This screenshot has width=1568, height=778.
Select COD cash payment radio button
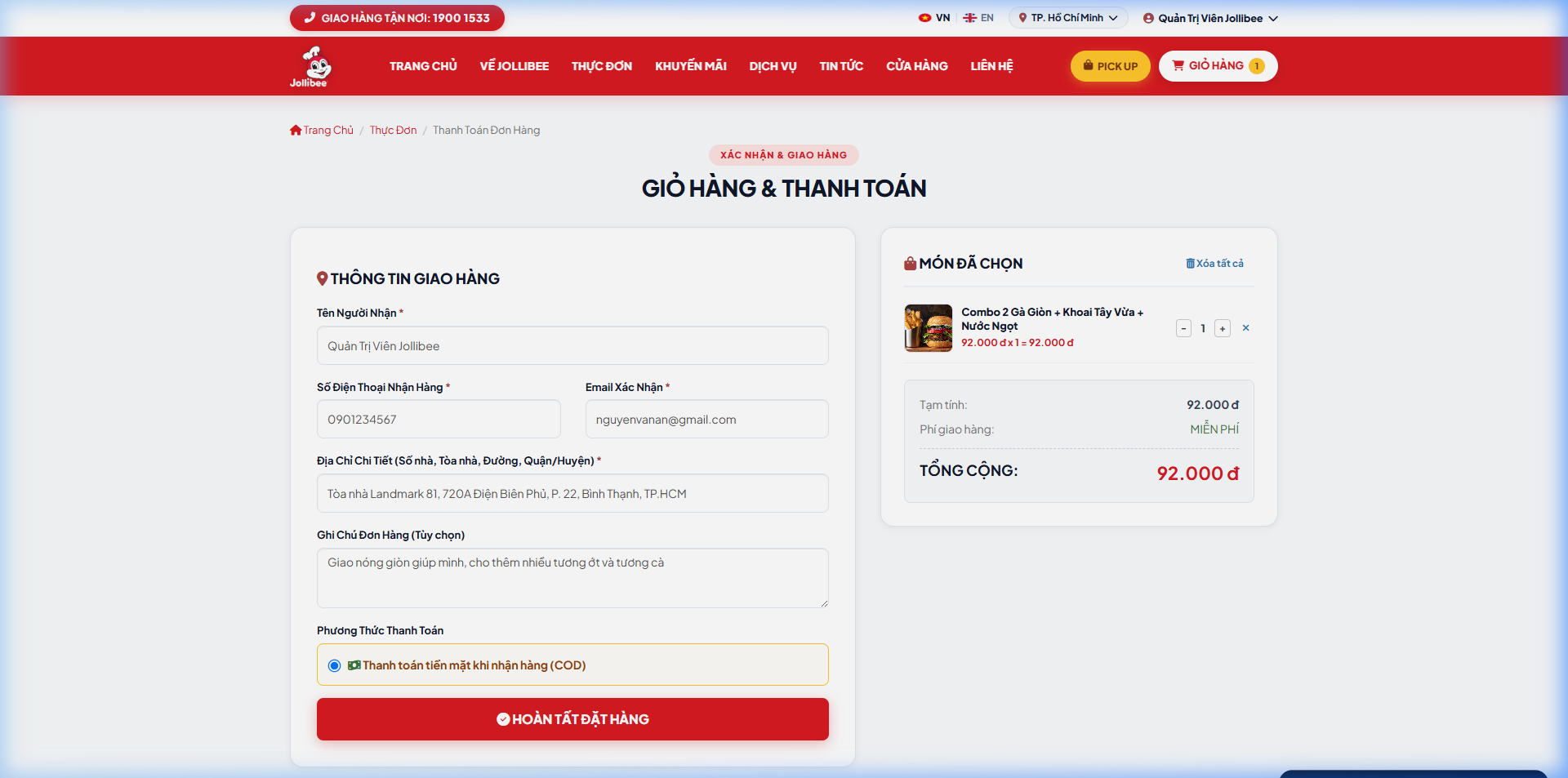click(334, 665)
